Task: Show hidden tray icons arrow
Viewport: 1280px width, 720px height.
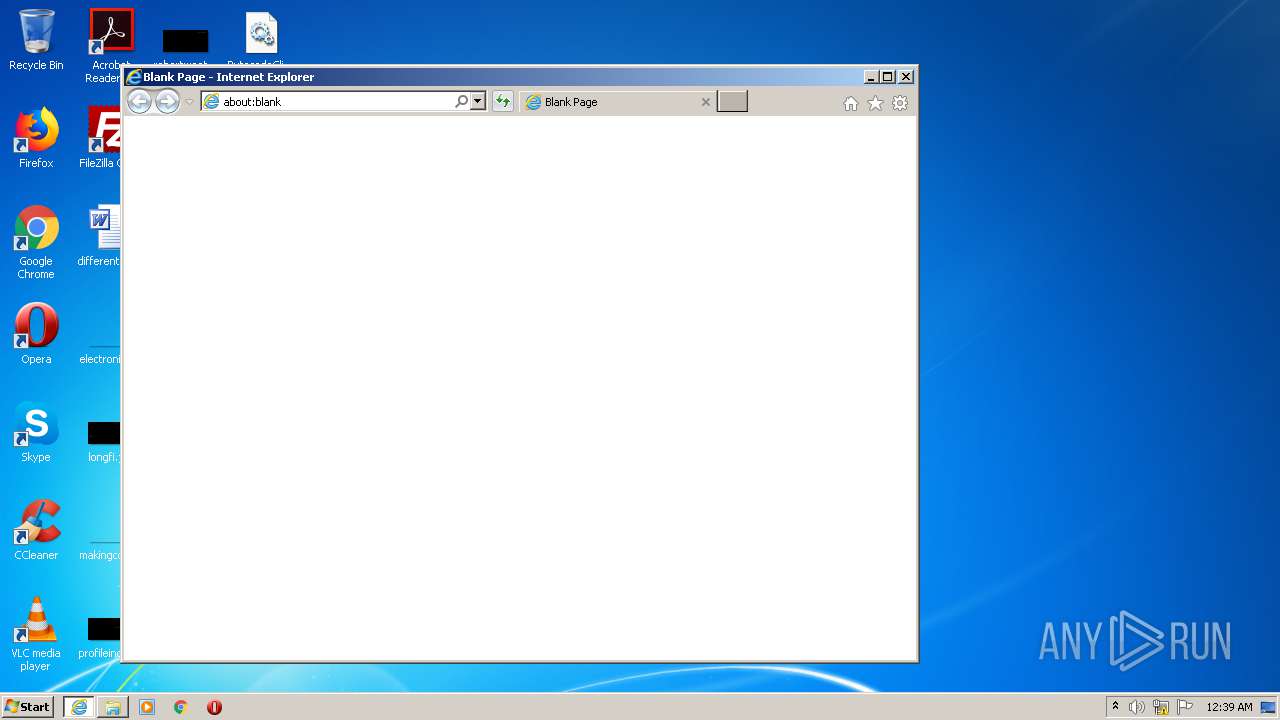Action: coord(1115,707)
